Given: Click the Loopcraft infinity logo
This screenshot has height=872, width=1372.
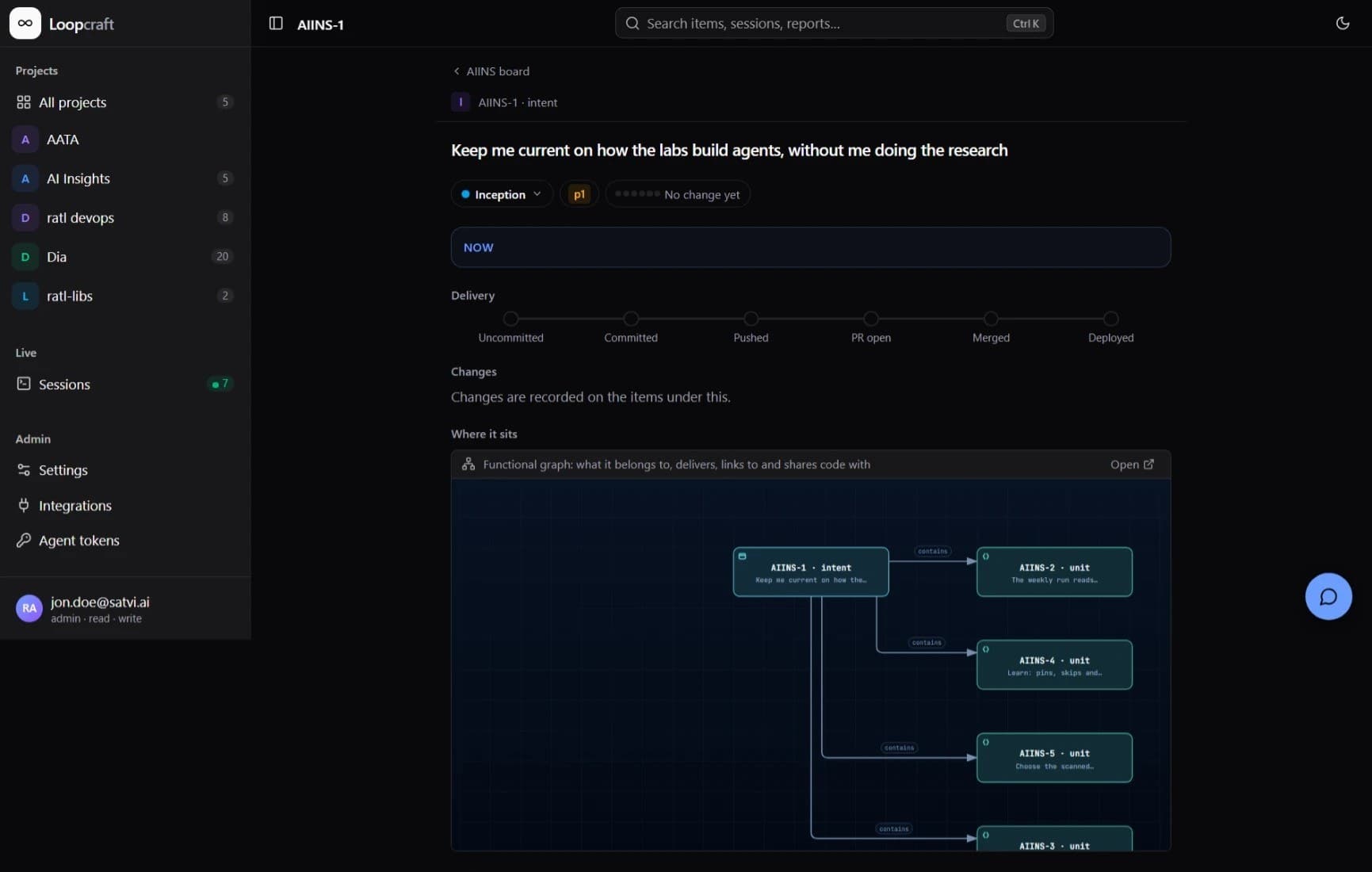Looking at the screenshot, I should coord(25,23).
